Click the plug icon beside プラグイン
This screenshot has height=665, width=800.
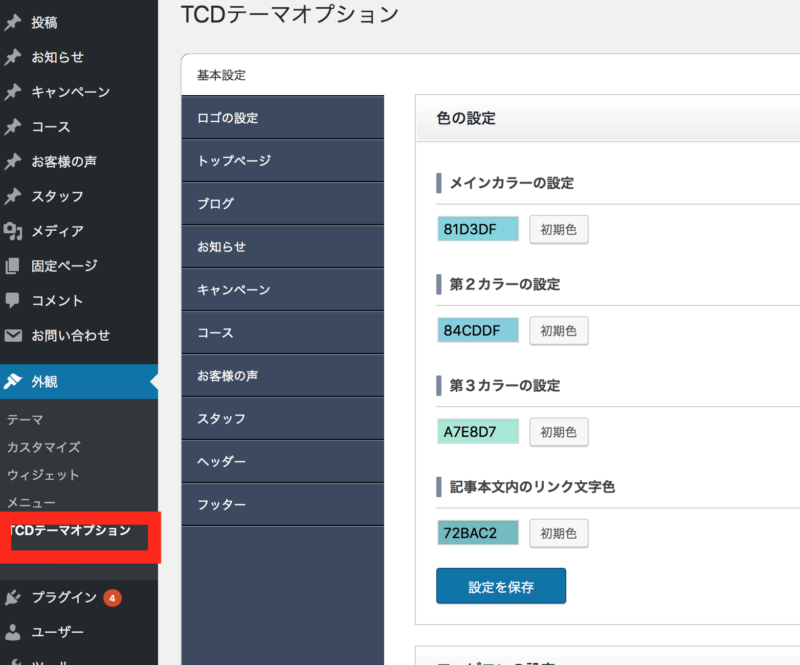tap(13, 597)
